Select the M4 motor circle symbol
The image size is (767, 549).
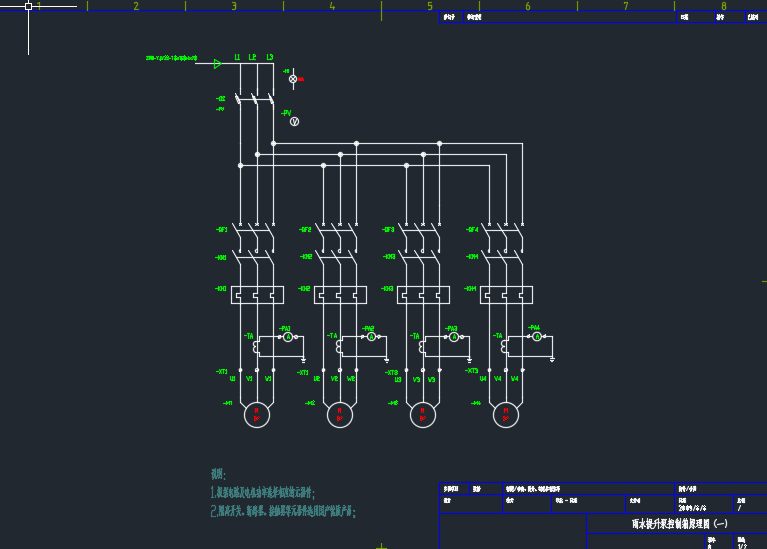click(x=507, y=415)
